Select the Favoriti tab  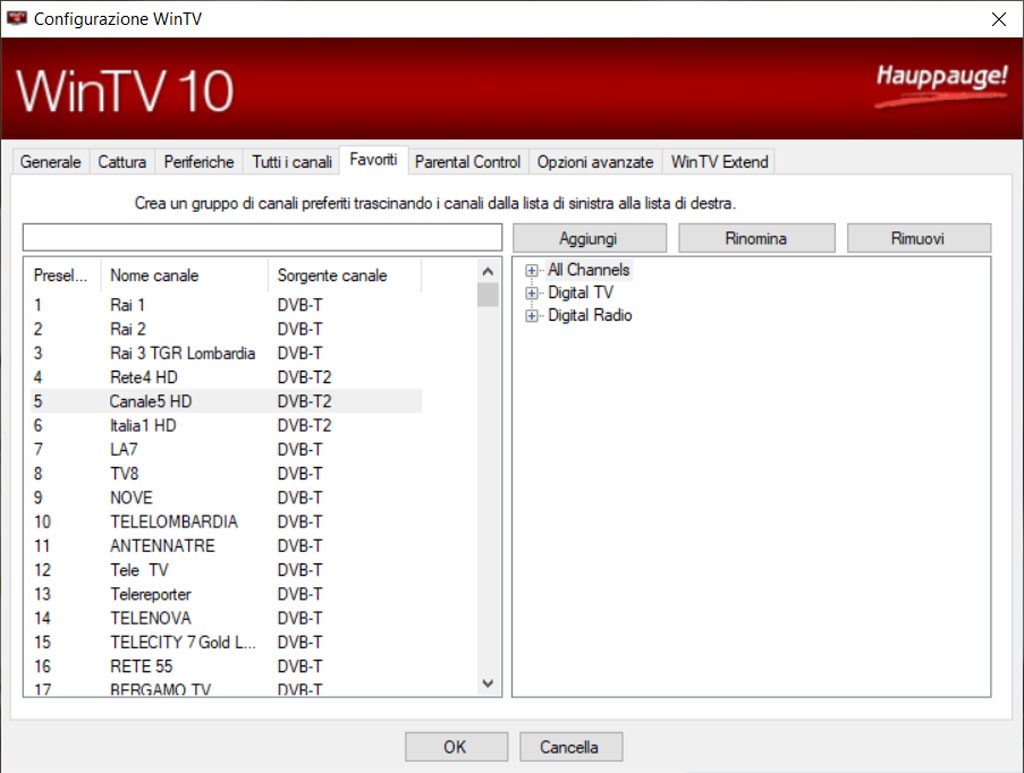click(x=374, y=160)
